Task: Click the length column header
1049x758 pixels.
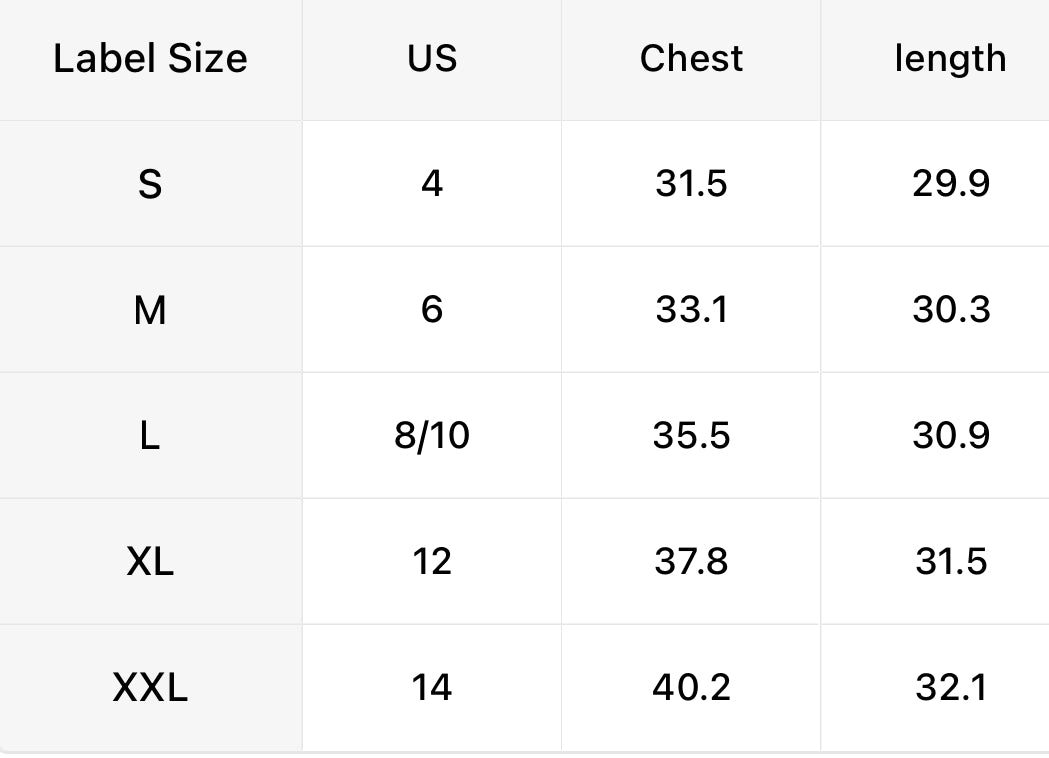Action: [x=950, y=59]
